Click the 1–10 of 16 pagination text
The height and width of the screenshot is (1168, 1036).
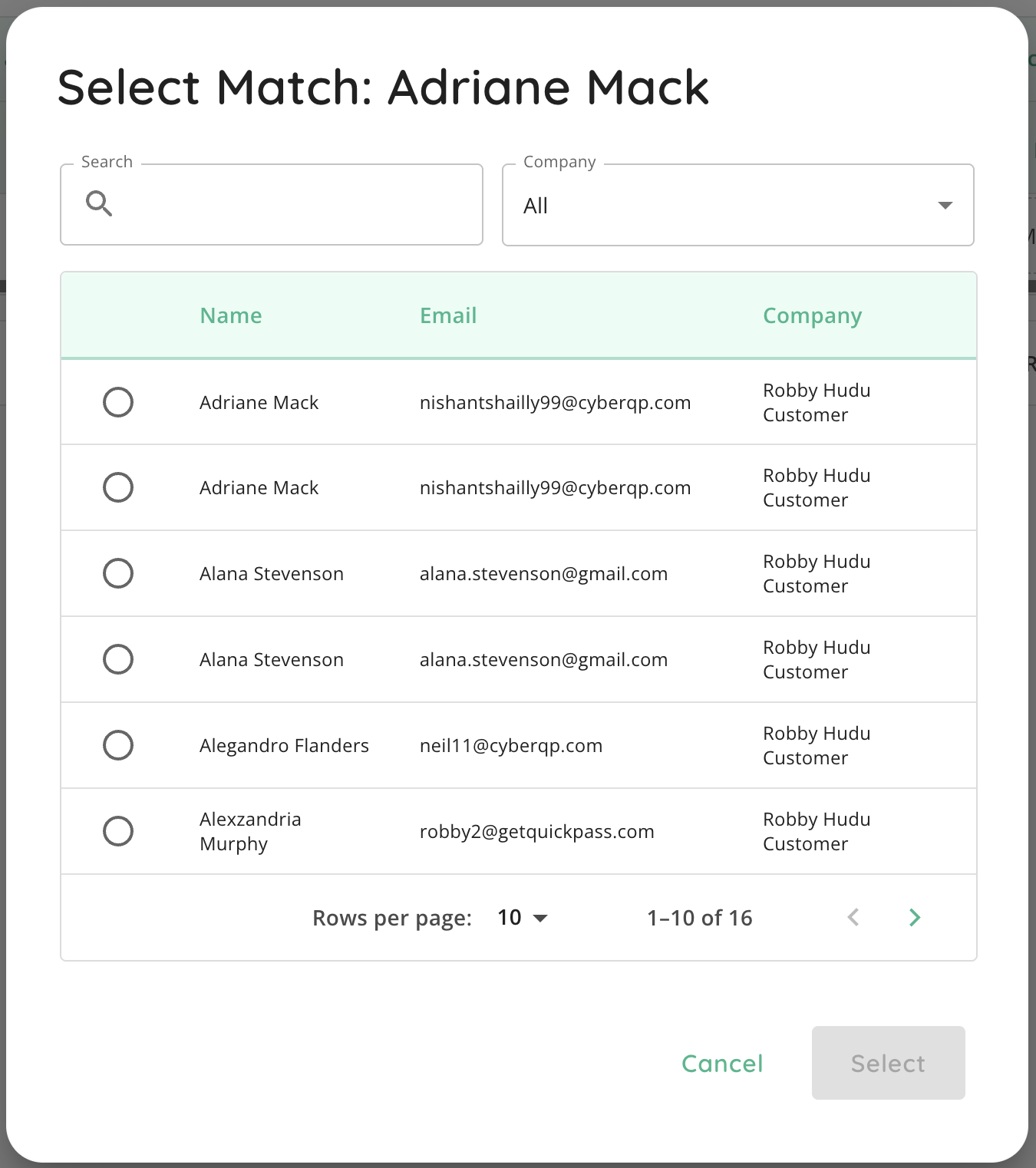pyautogui.click(x=700, y=918)
